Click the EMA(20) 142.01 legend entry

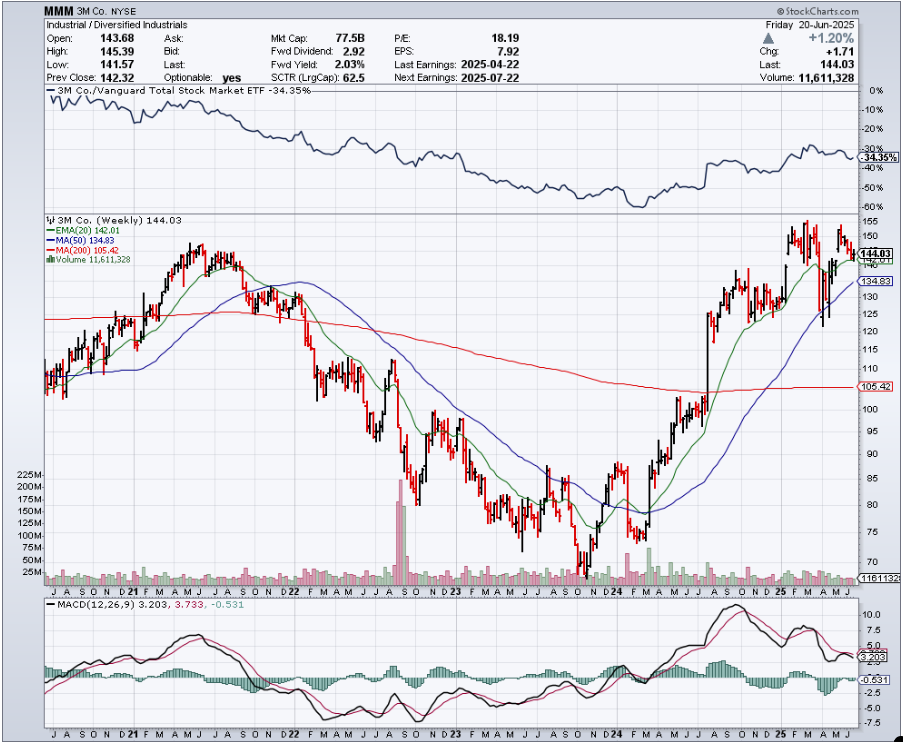coord(83,230)
